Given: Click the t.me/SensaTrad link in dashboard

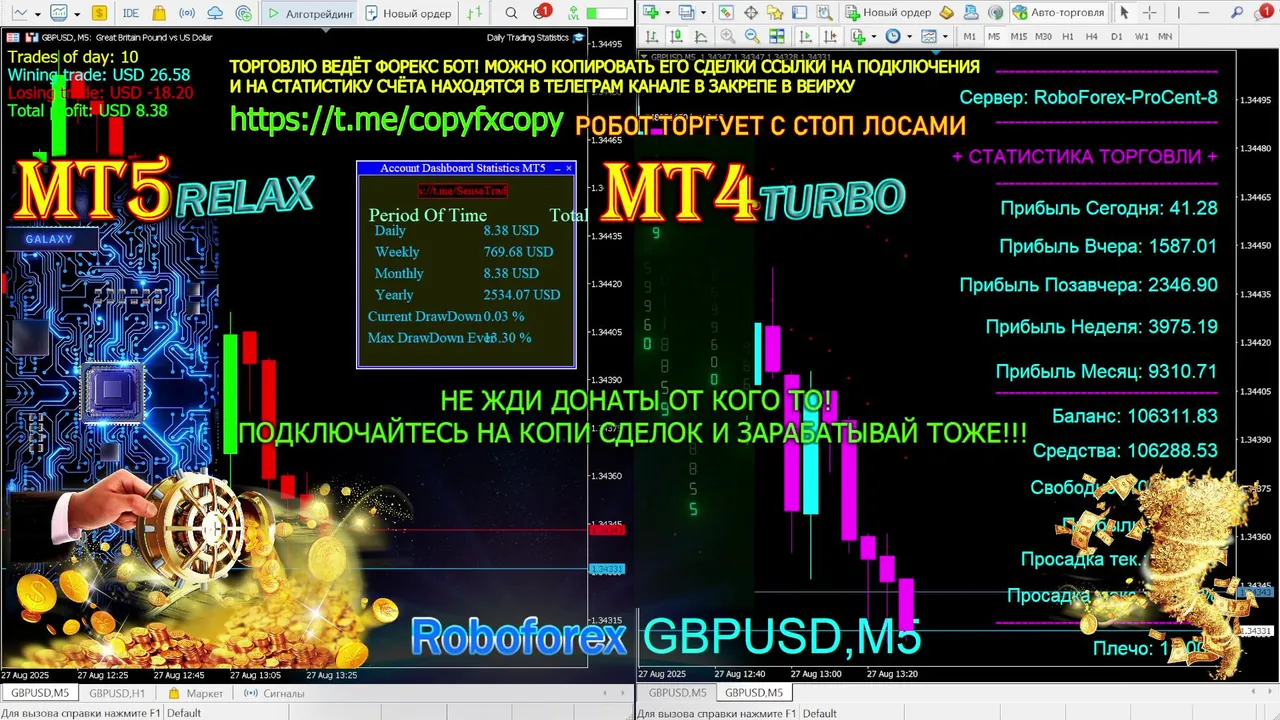Looking at the screenshot, I should 463,190.
